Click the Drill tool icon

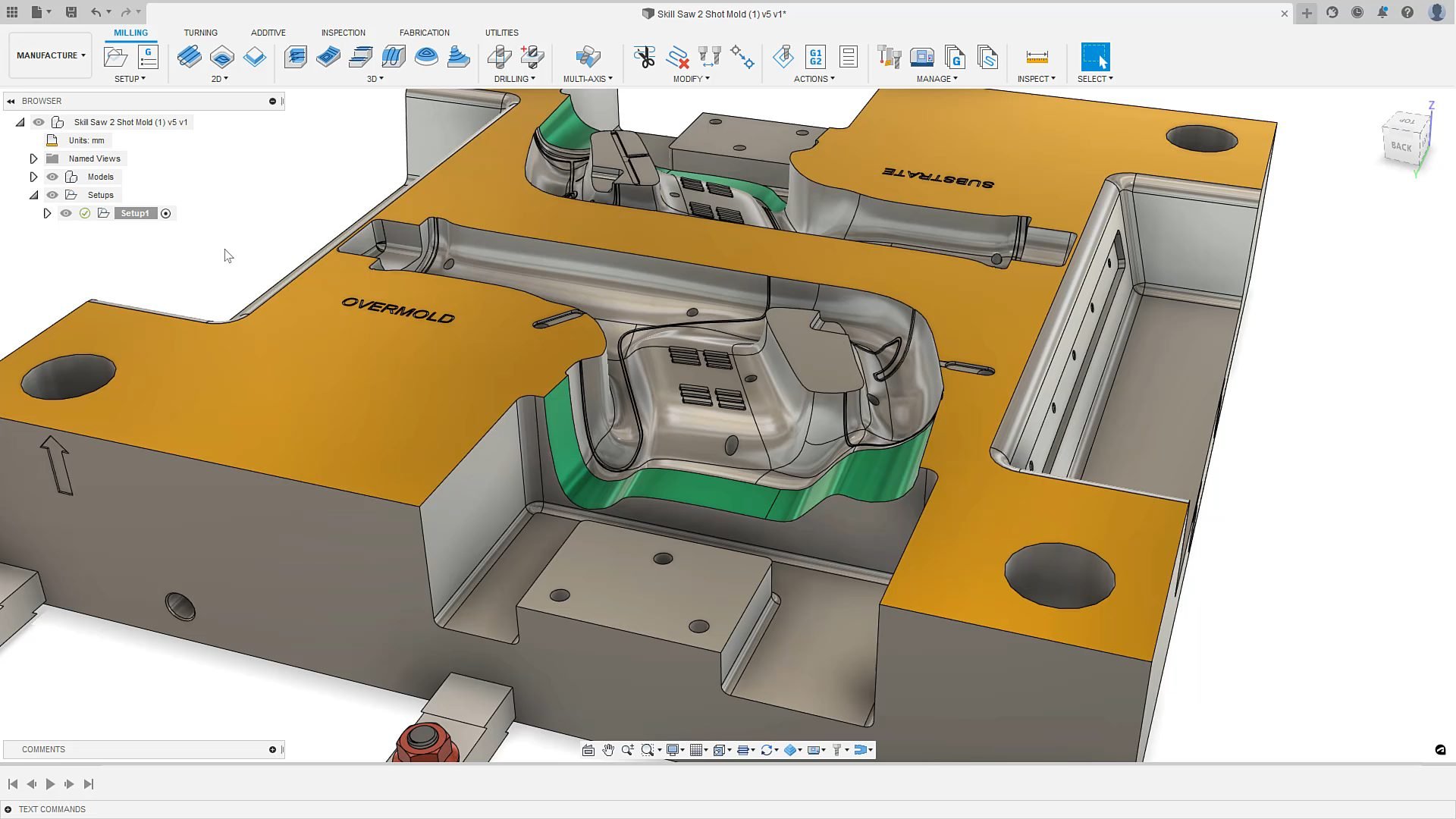click(x=500, y=57)
